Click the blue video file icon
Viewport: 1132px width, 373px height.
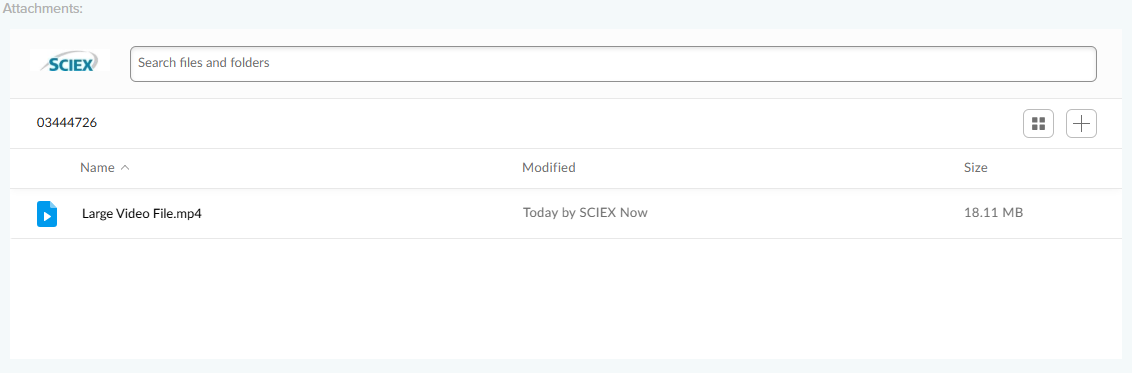pyautogui.click(x=47, y=214)
